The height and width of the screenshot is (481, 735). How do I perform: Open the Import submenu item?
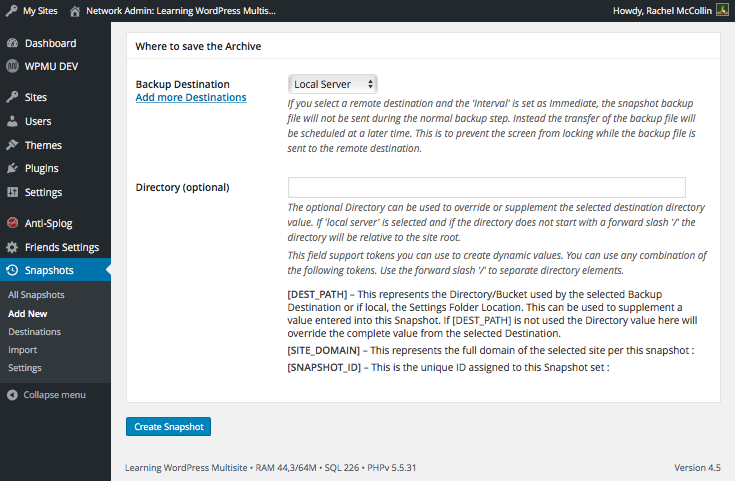click(x=22, y=350)
